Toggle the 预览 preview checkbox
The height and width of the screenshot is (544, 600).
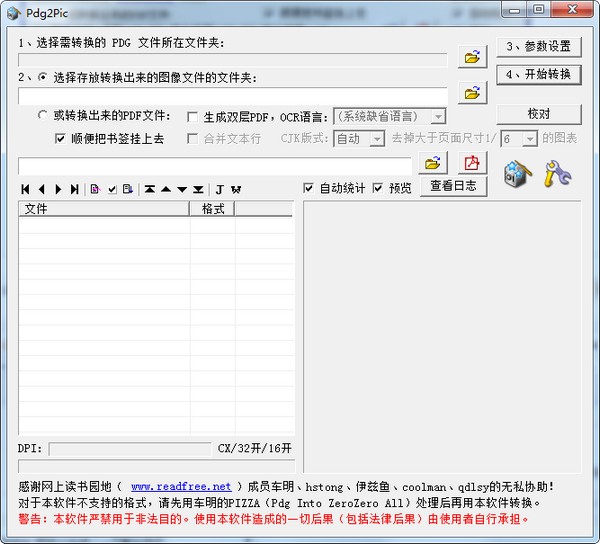[x=378, y=188]
